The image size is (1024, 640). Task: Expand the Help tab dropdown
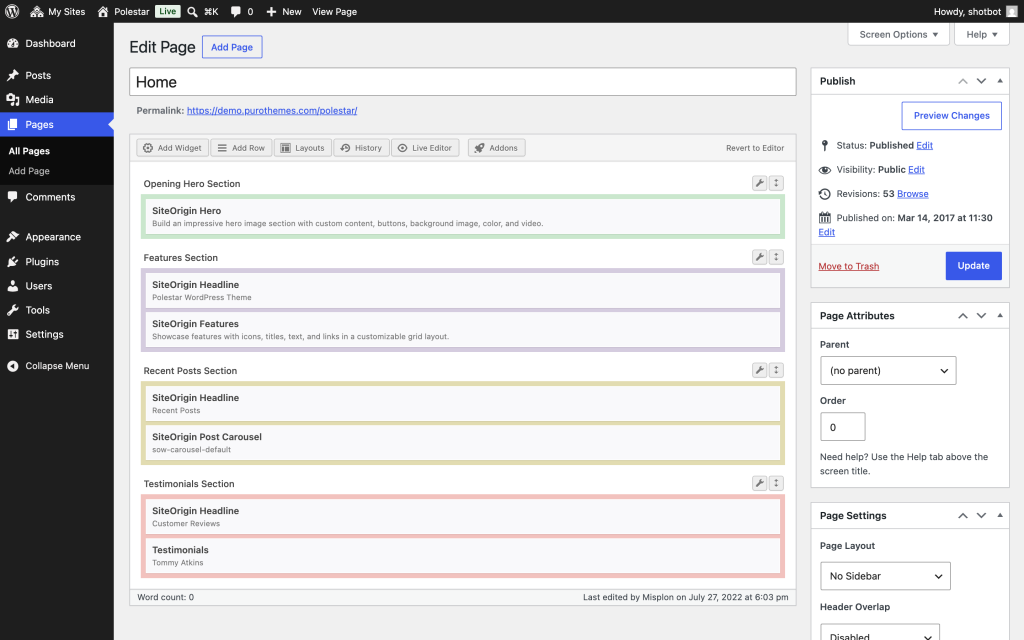coord(982,35)
